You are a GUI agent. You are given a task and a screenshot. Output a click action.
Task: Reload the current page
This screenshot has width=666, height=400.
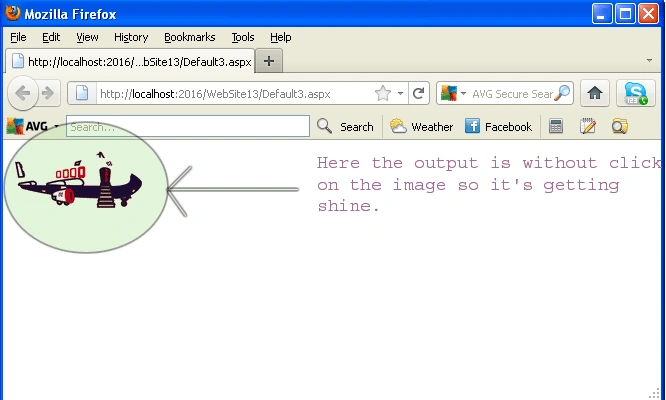[x=419, y=93]
